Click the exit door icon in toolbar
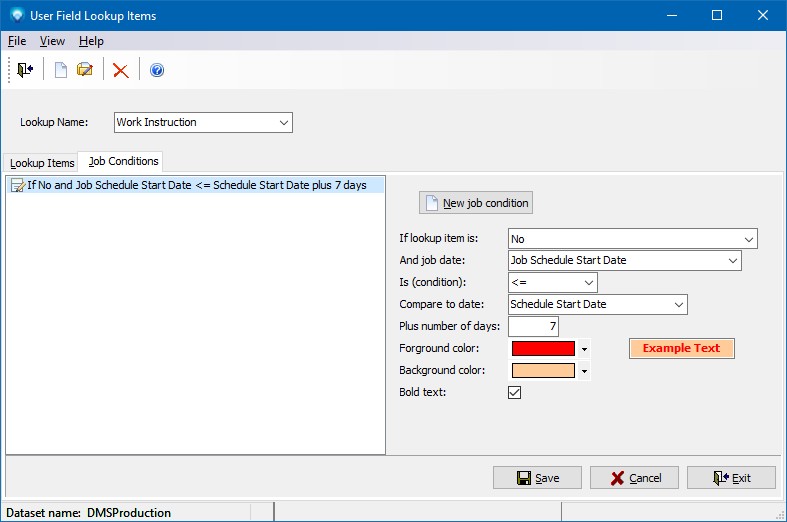The height and width of the screenshot is (522, 787). coord(25,70)
